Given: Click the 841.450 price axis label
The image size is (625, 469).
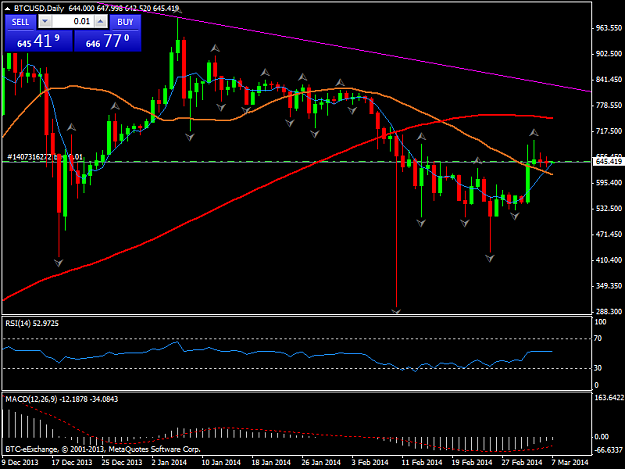Looking at the screenshot, I should 609,80.
